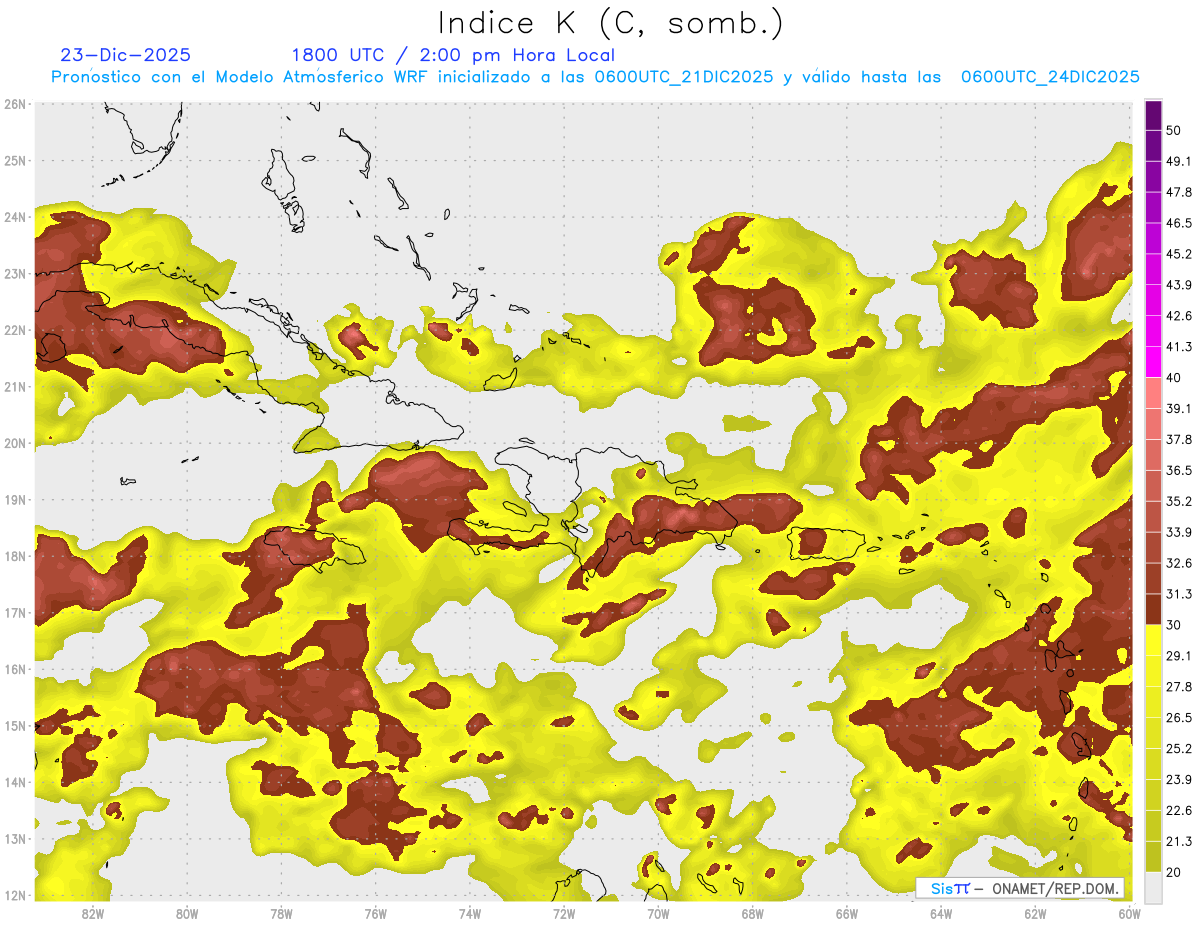Click the "78W" longitude label

(x=281, y=913)
